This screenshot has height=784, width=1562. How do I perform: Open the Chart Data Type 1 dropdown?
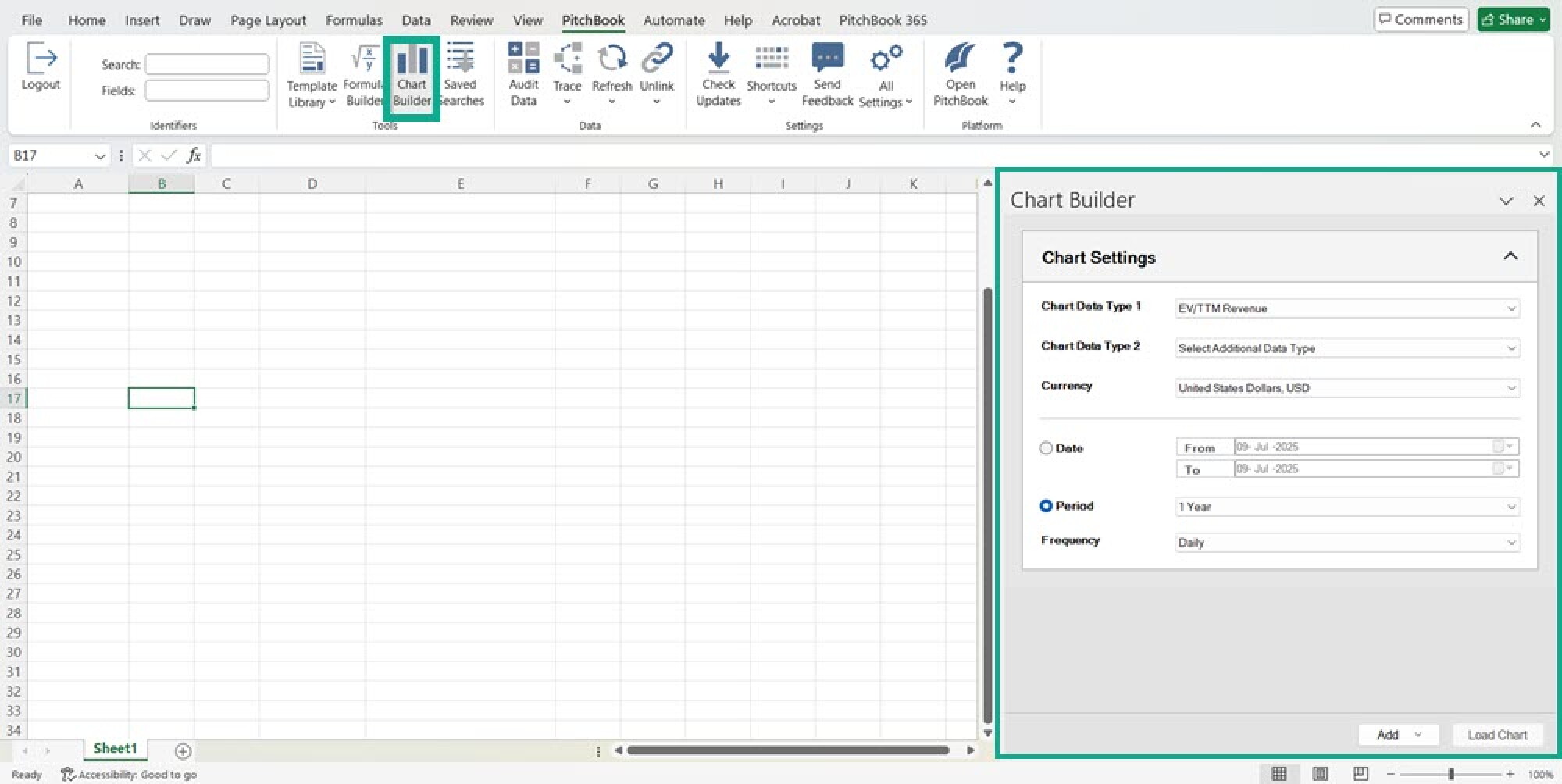tap(1347, 308)
